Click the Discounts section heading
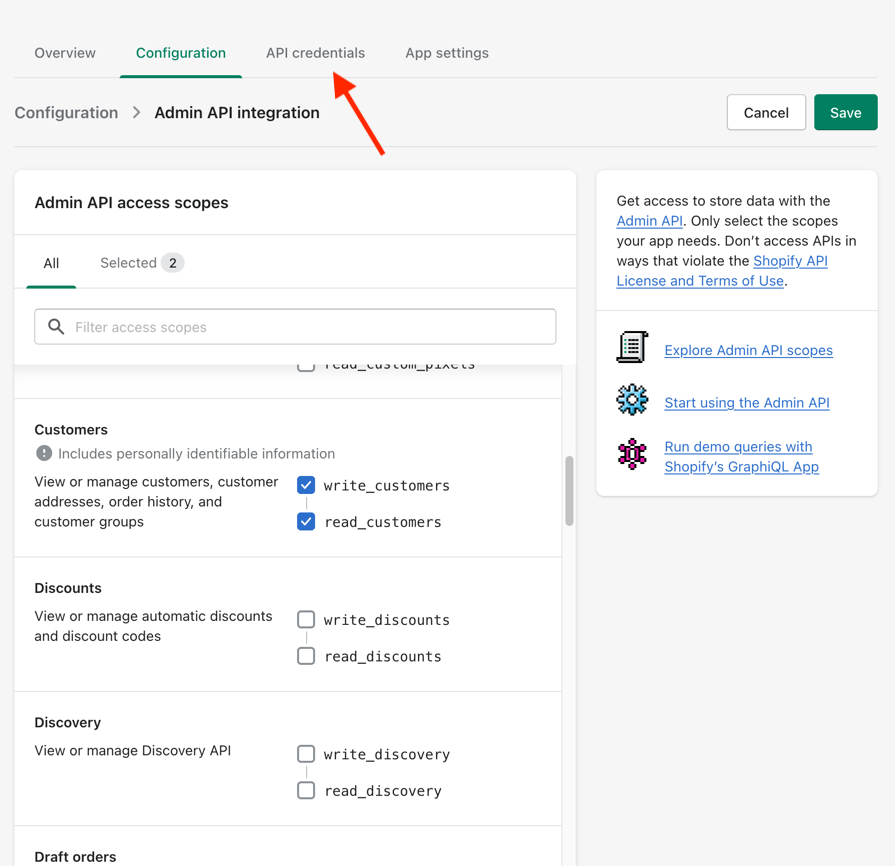The image size is (895, 866). coord(68,588)
